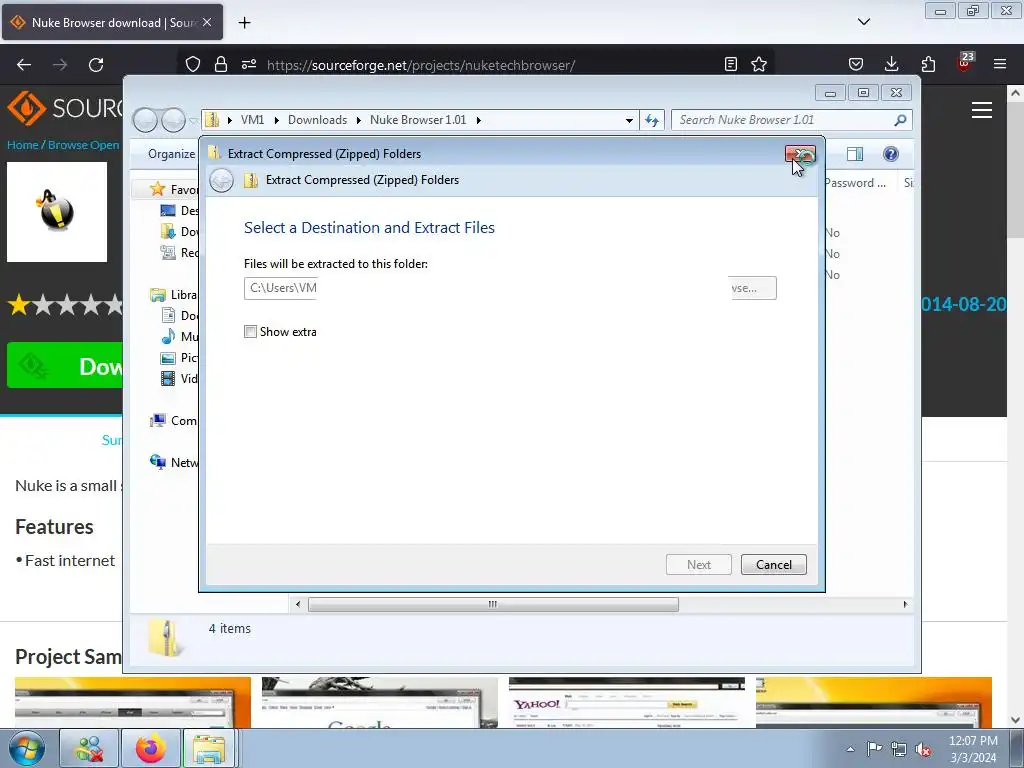
Task: Reload the SourceForge page in Firefox
Action: (96, 65)
